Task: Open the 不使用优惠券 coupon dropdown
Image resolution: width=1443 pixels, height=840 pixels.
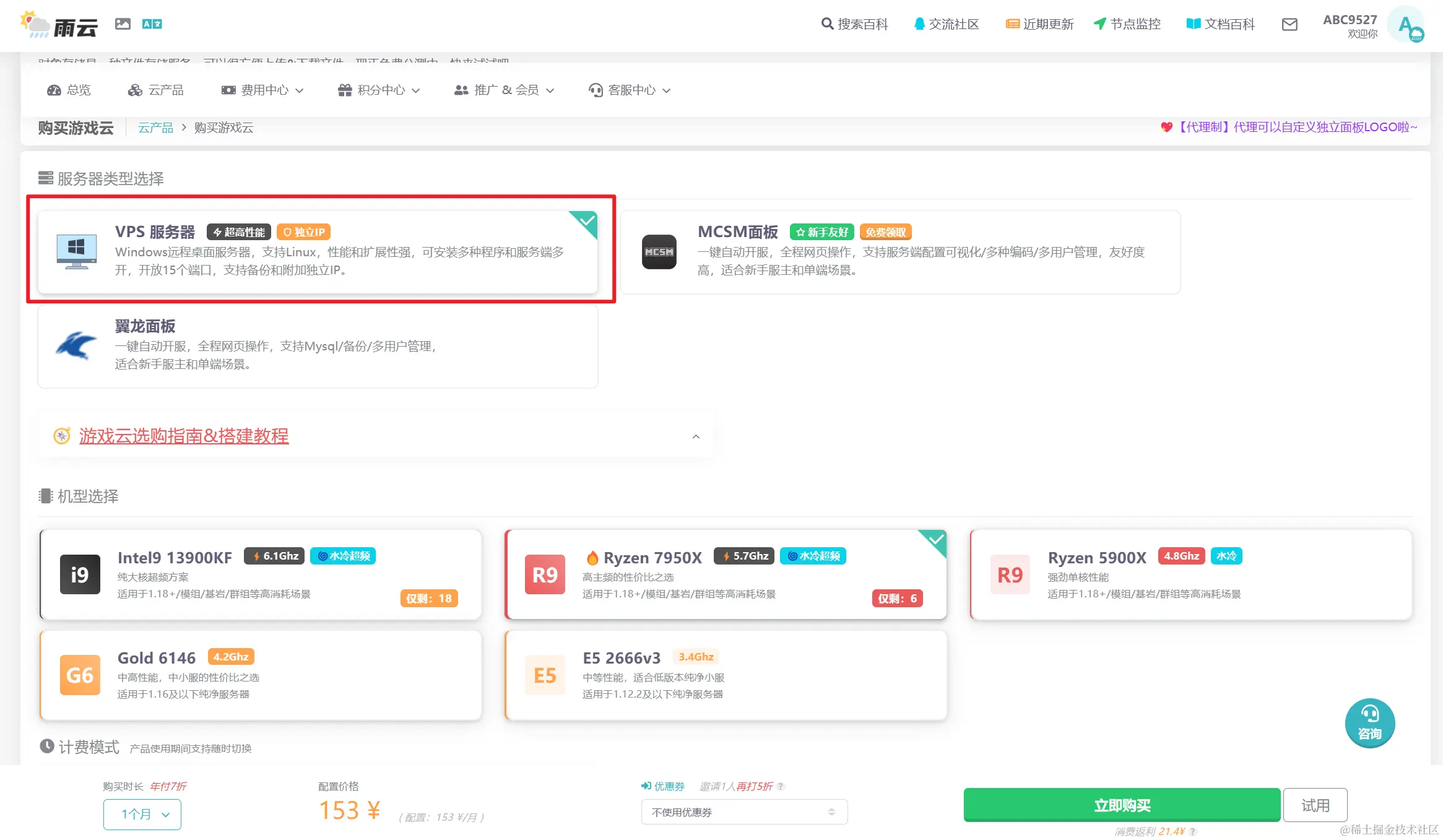Action: click(745, 811)
